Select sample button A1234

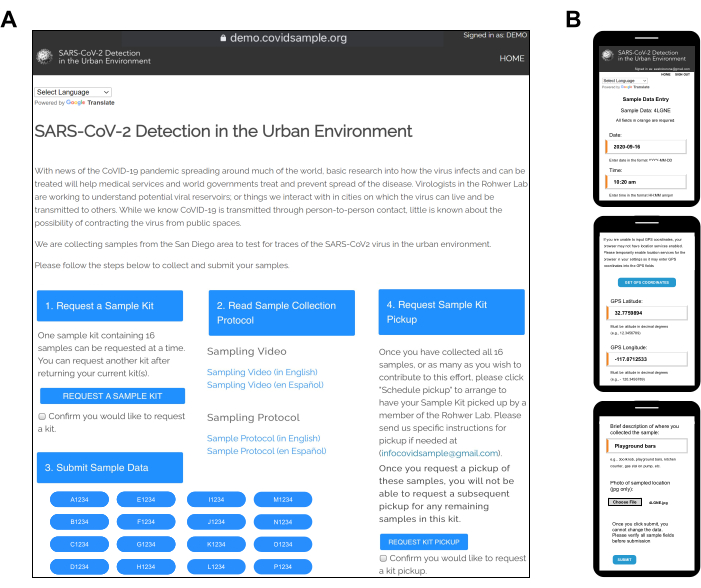click(79, 499)
